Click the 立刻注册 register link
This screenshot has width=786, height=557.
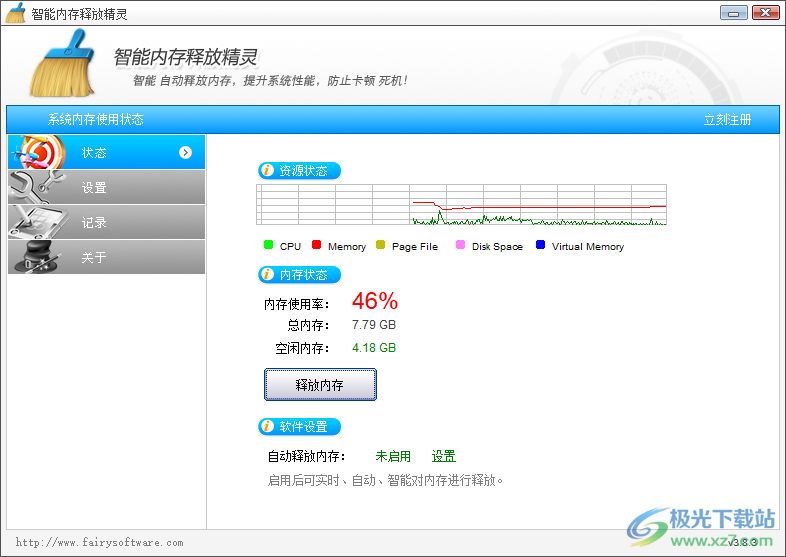point(727,120)
